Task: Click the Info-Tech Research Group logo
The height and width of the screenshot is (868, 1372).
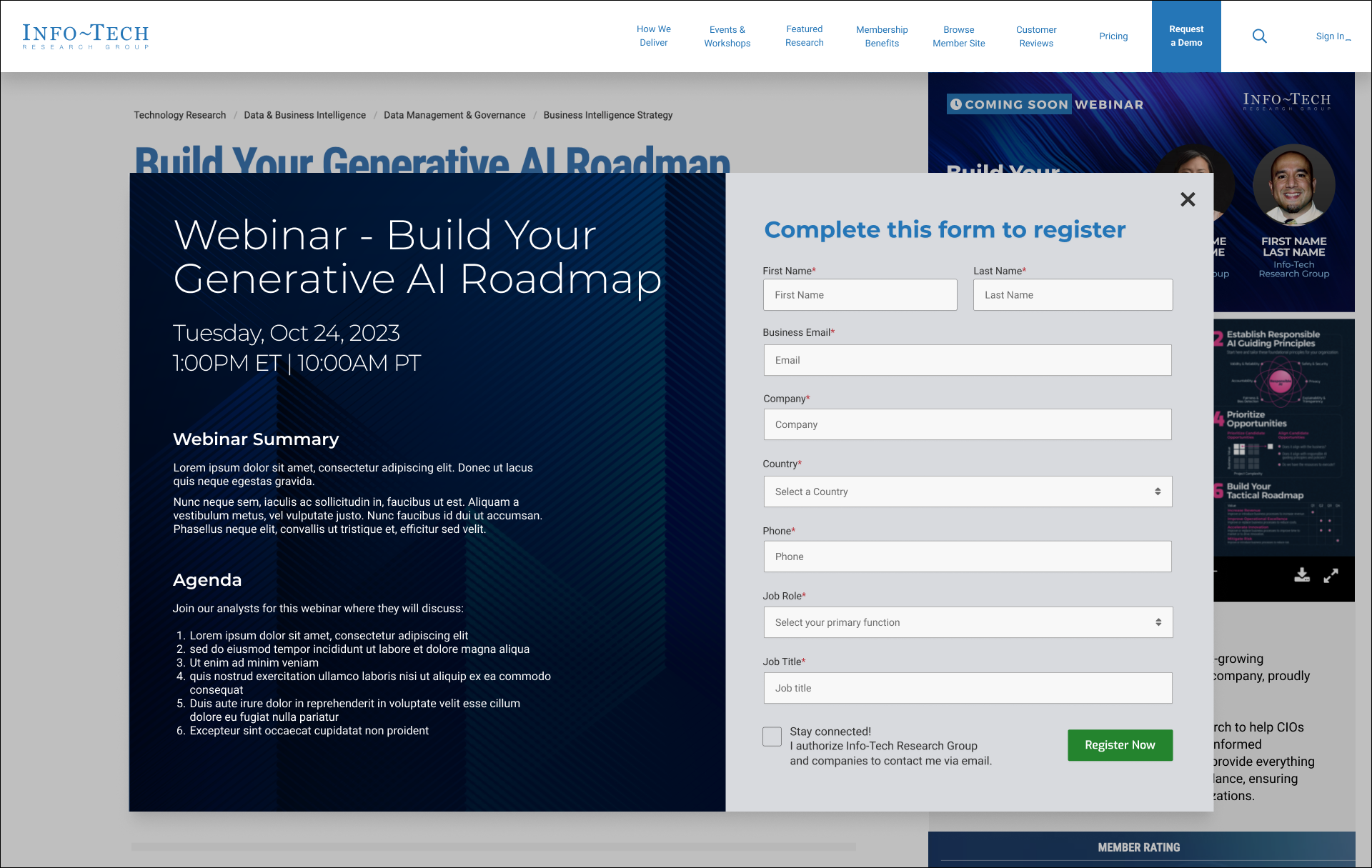Action: (x=86, y=36)
